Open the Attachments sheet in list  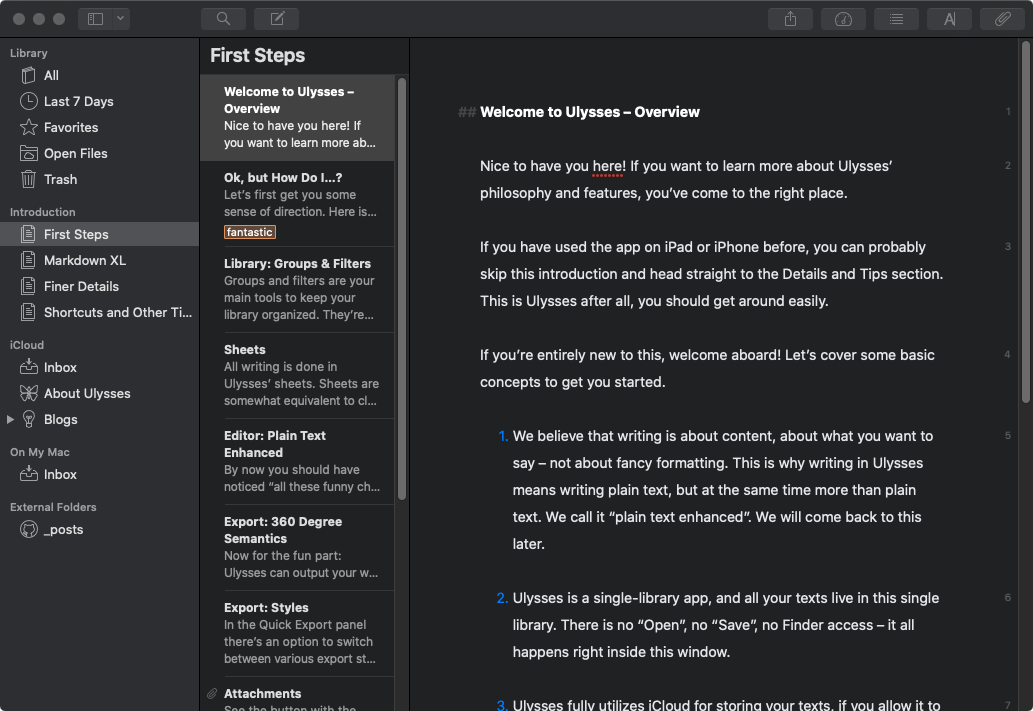pos(297,694)
